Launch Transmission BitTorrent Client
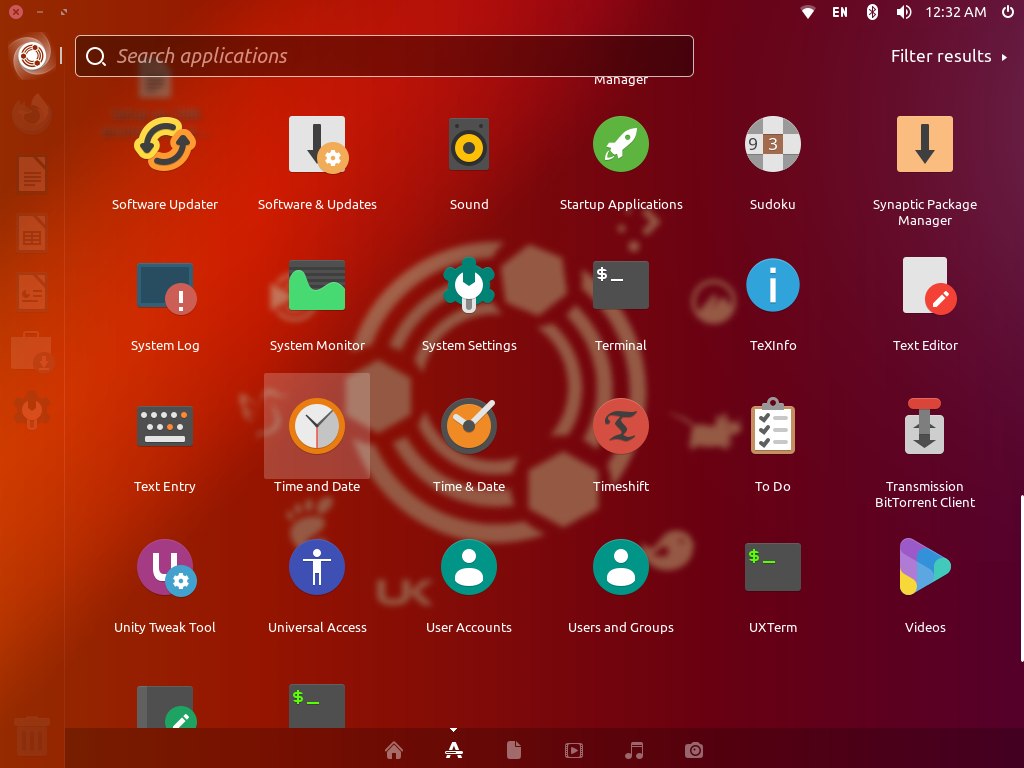1024x768 pixels. pyautogui.click(x=925, y=426)
